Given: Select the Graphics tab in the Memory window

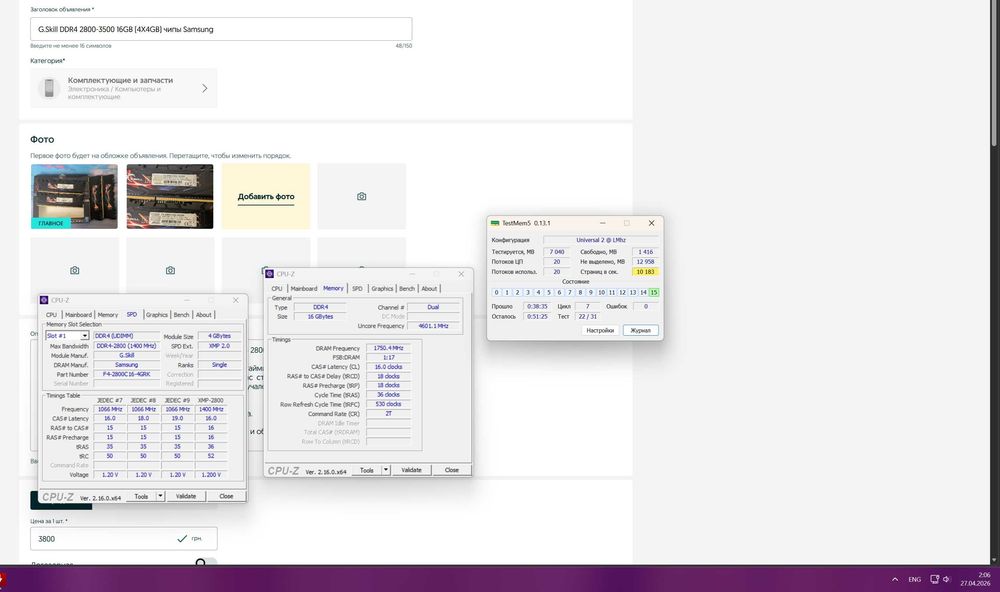Looking at the screenshot, I should (382, 288).
